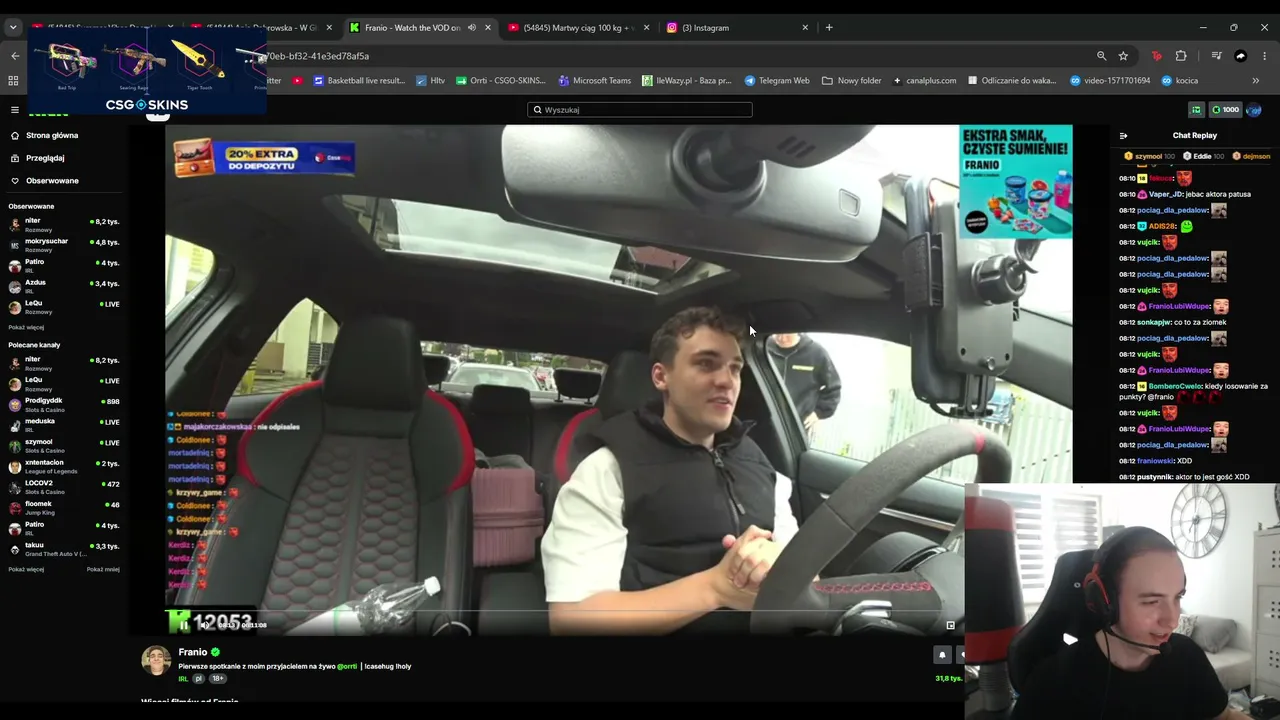Screen dimensions: 1280x720
Task: Open Chrome media controls icon
Action: click(x=1216, y=56)
